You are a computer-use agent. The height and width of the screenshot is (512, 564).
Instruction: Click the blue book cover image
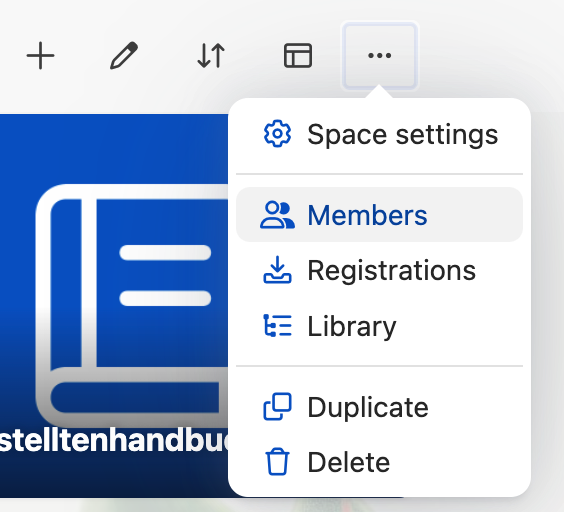114,306
